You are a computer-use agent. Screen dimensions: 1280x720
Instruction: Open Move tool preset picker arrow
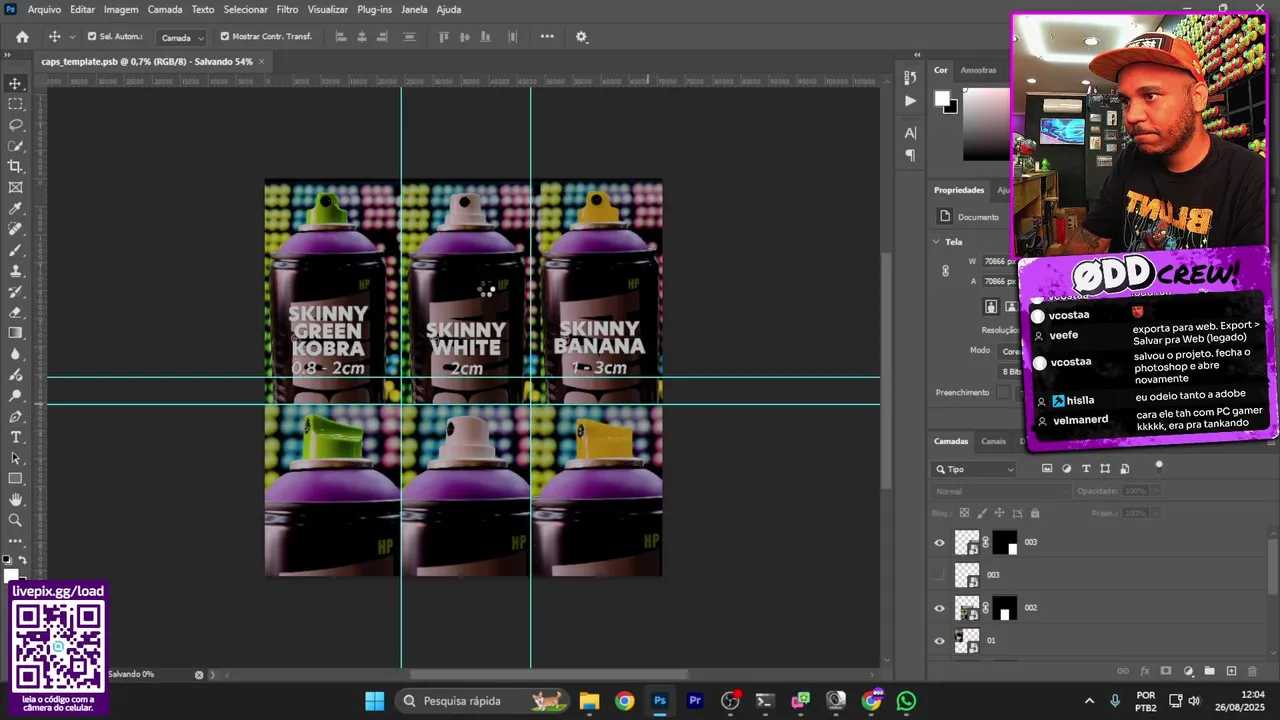(x=72, y=37)
